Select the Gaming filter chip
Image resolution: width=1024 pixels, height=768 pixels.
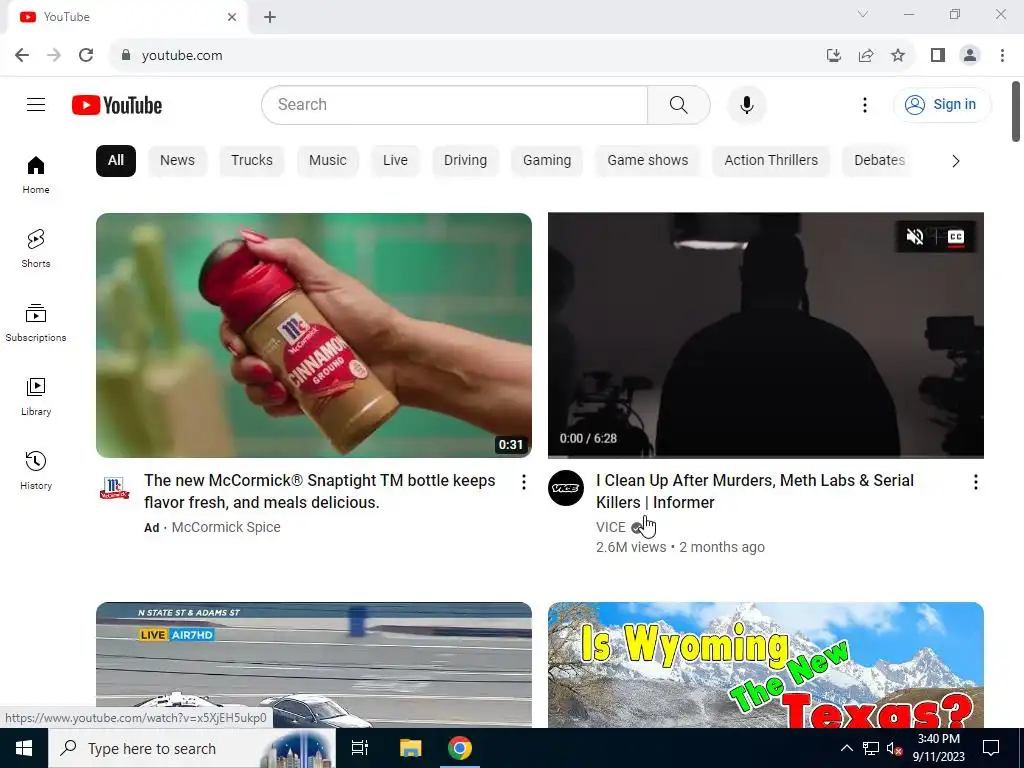(x=547, y=161)
